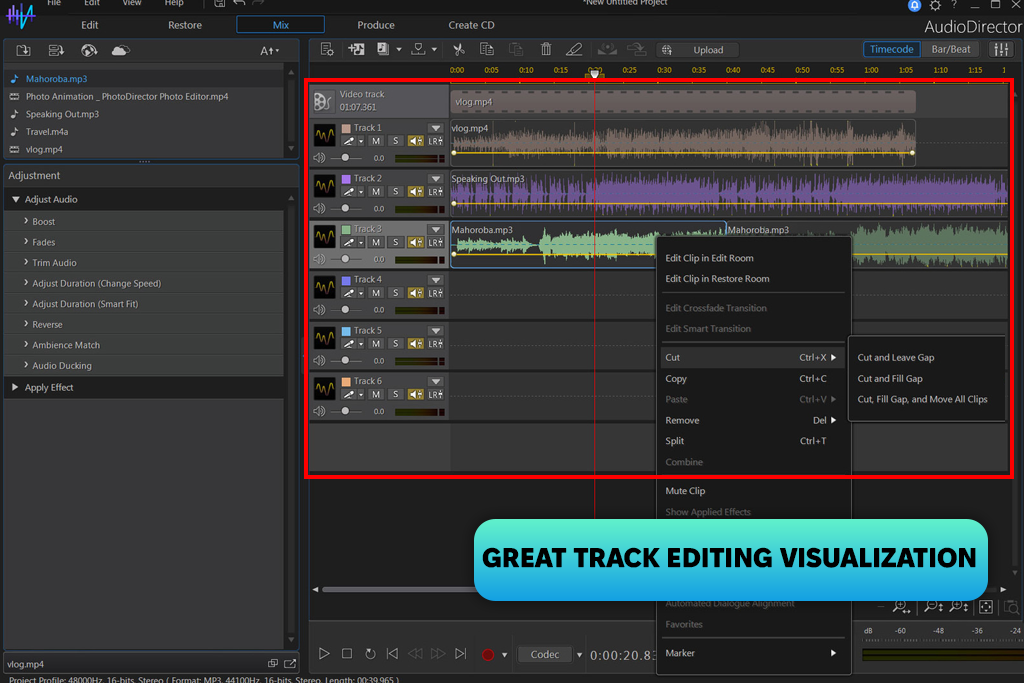
Task: Open Track 3 dropdown arrow
Action: 436,229
